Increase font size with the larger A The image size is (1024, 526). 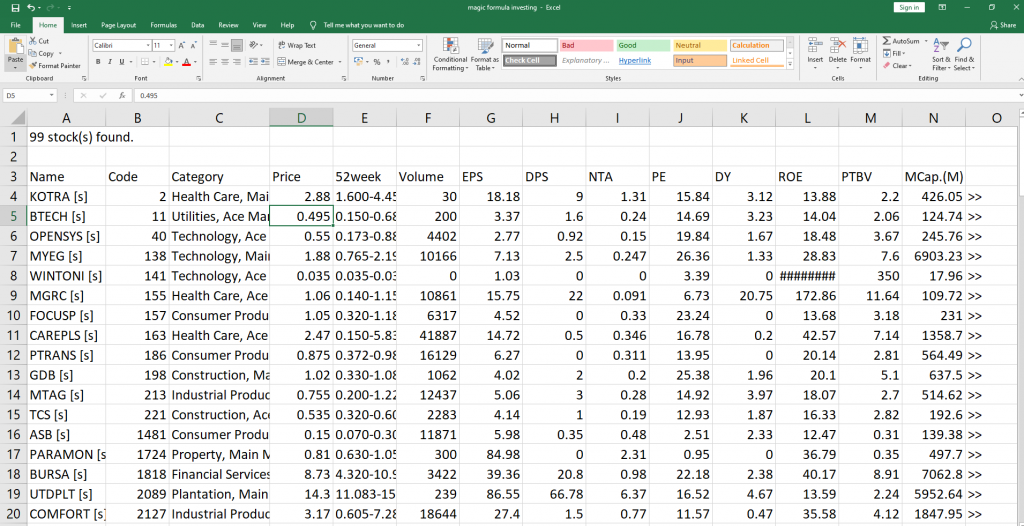[x=182, y=46]
